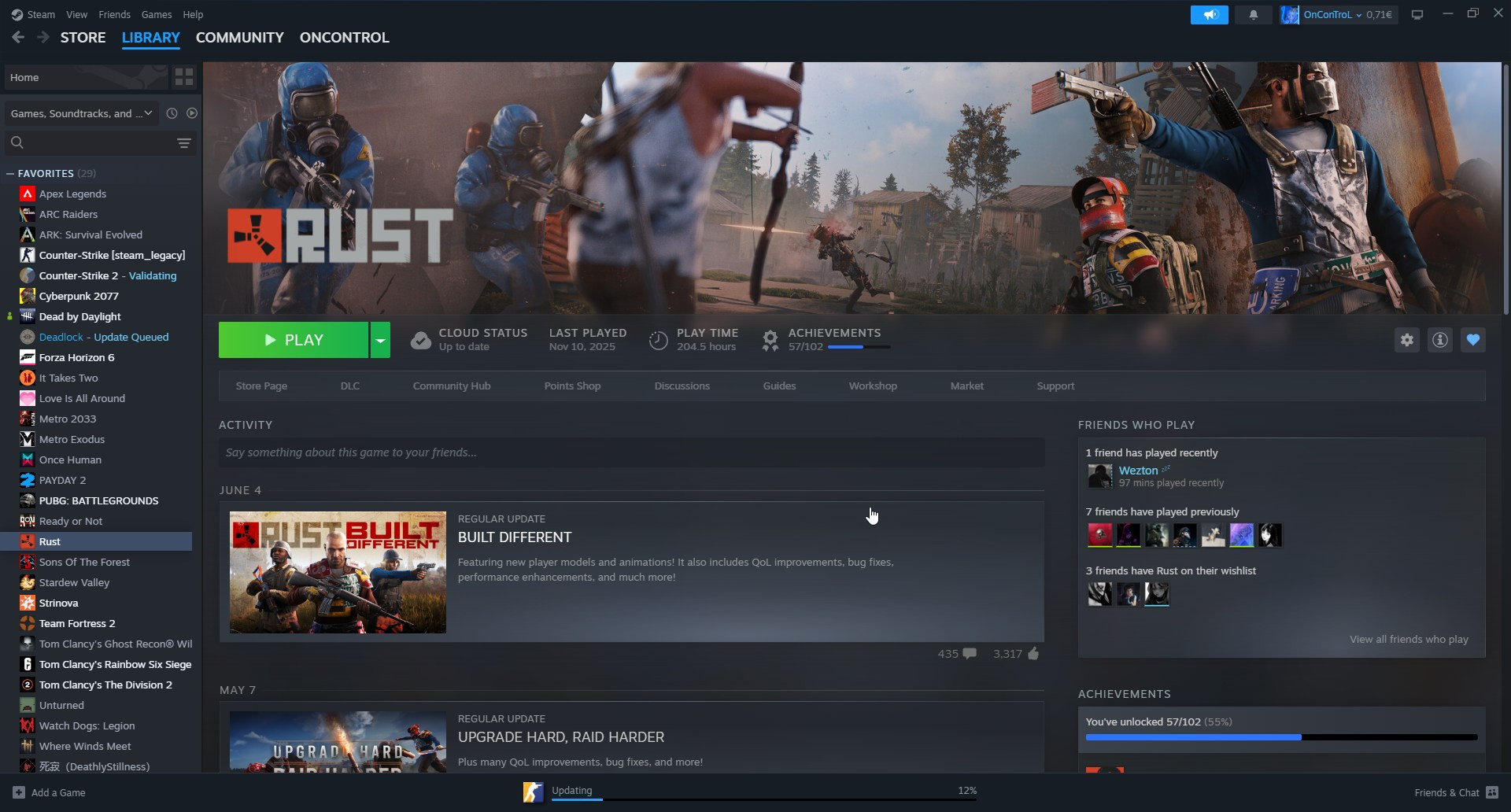The width and height of the screenshot is (1511, 812).
Task: Go back with the left arrow
Action: click(x=18, y=37)
